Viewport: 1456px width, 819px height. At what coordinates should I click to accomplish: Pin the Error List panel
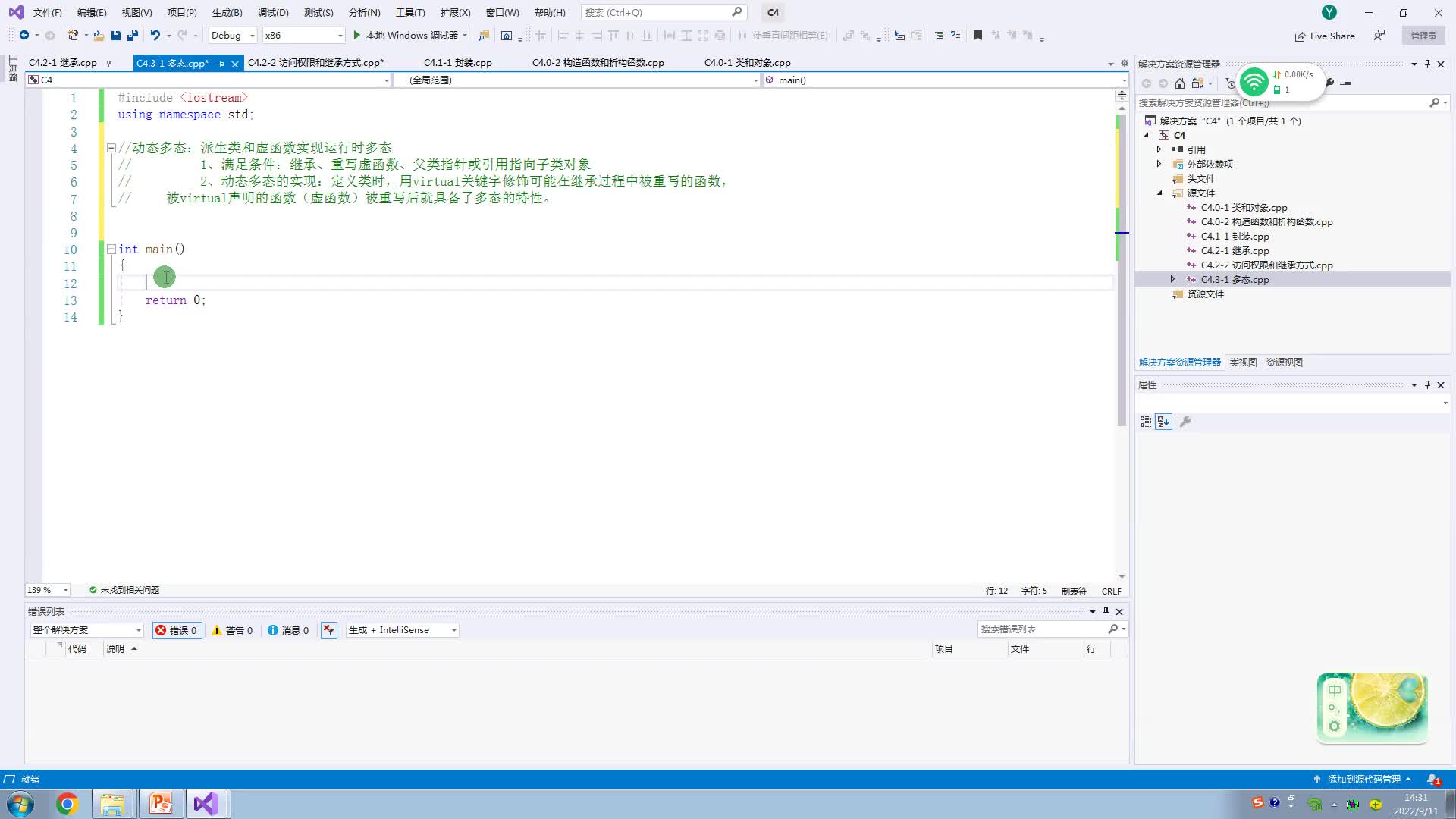click(1106, 611)
